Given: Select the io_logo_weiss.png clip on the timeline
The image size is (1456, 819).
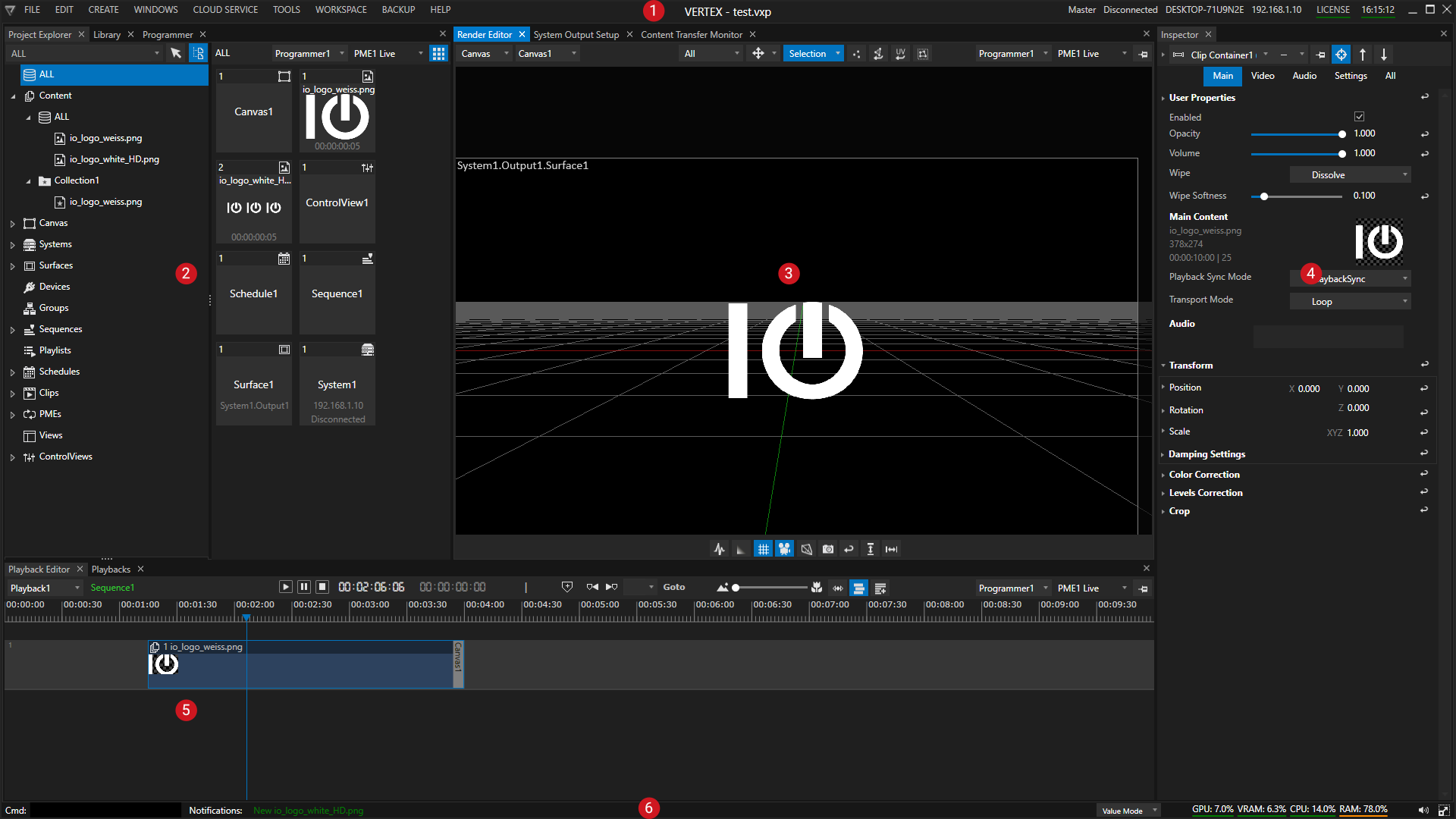Looking at the screenshot, I should point(306,664).
